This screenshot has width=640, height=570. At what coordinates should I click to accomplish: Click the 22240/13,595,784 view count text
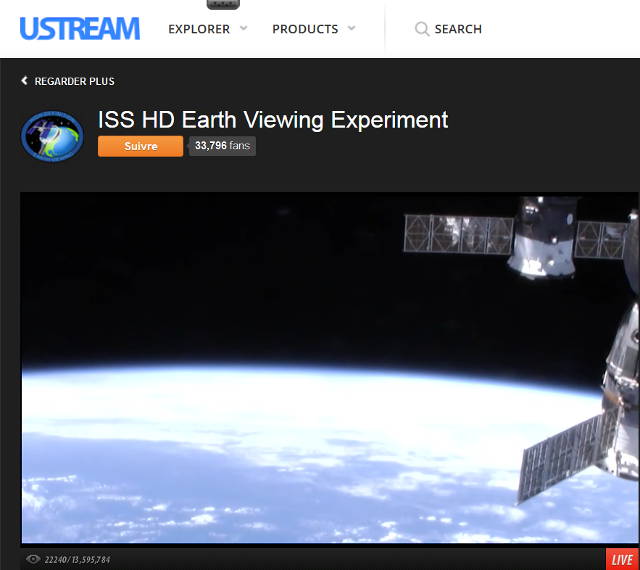[x=77, y=559]
